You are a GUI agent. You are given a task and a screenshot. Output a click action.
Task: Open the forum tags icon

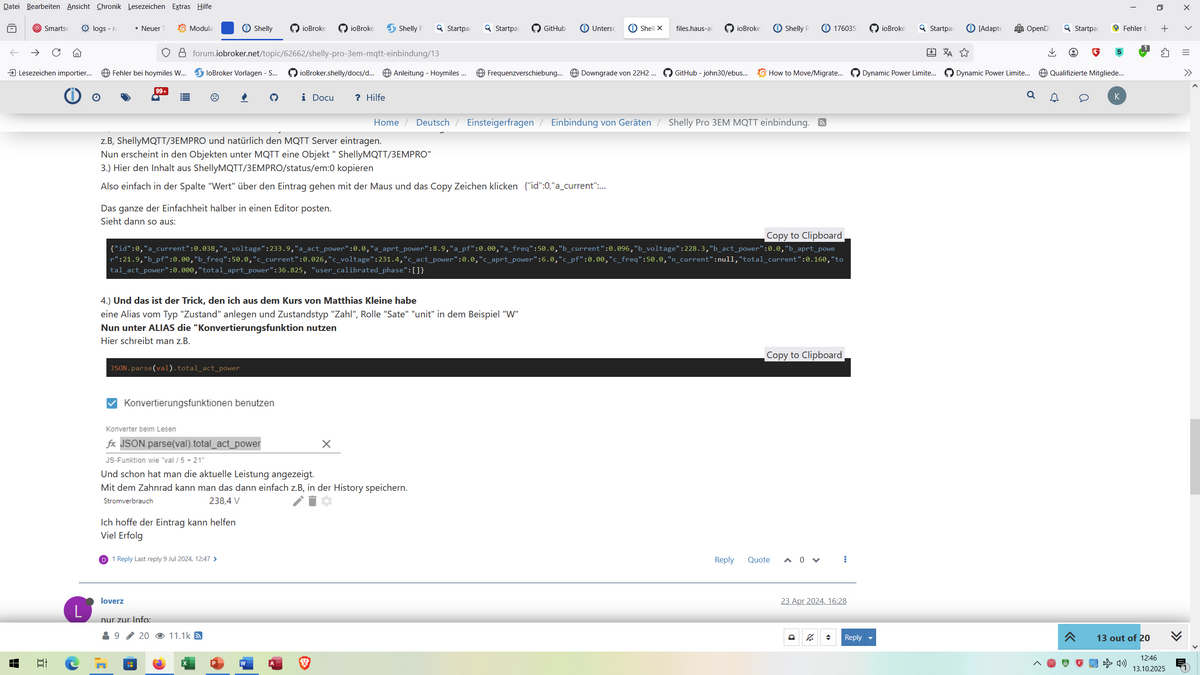[125, 97]
